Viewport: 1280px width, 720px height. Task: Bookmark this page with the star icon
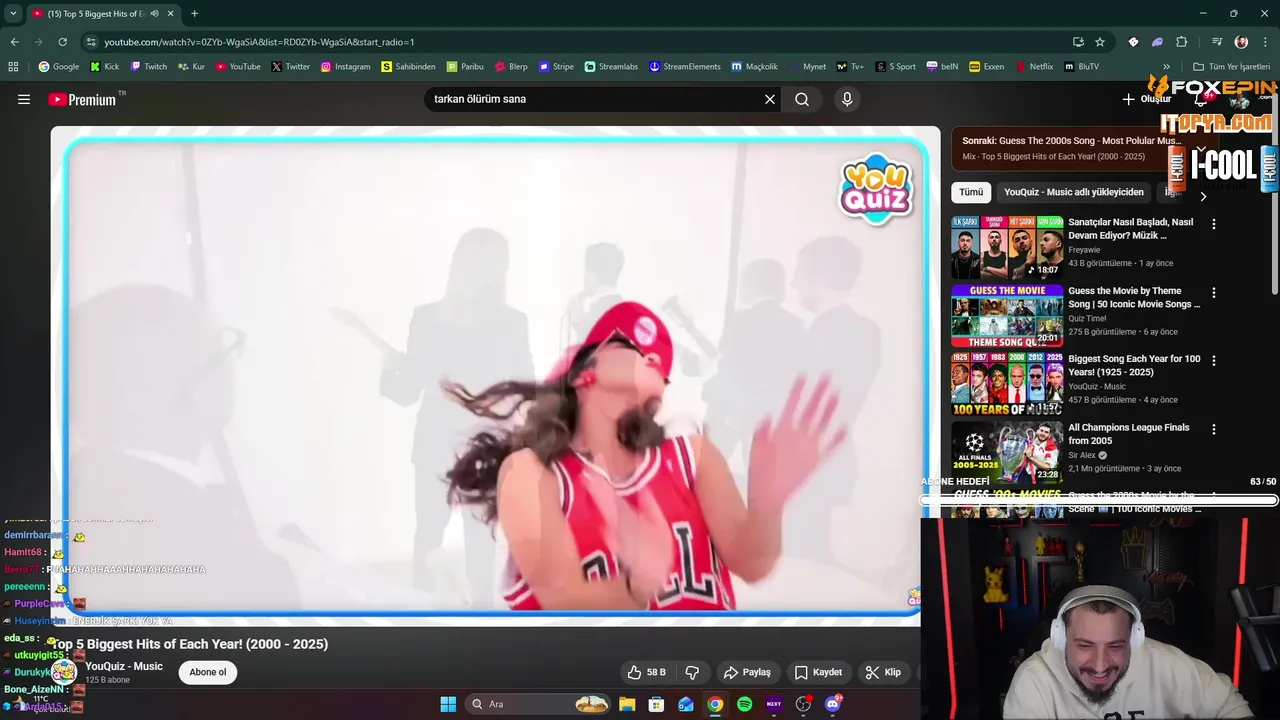point(1100,42)
